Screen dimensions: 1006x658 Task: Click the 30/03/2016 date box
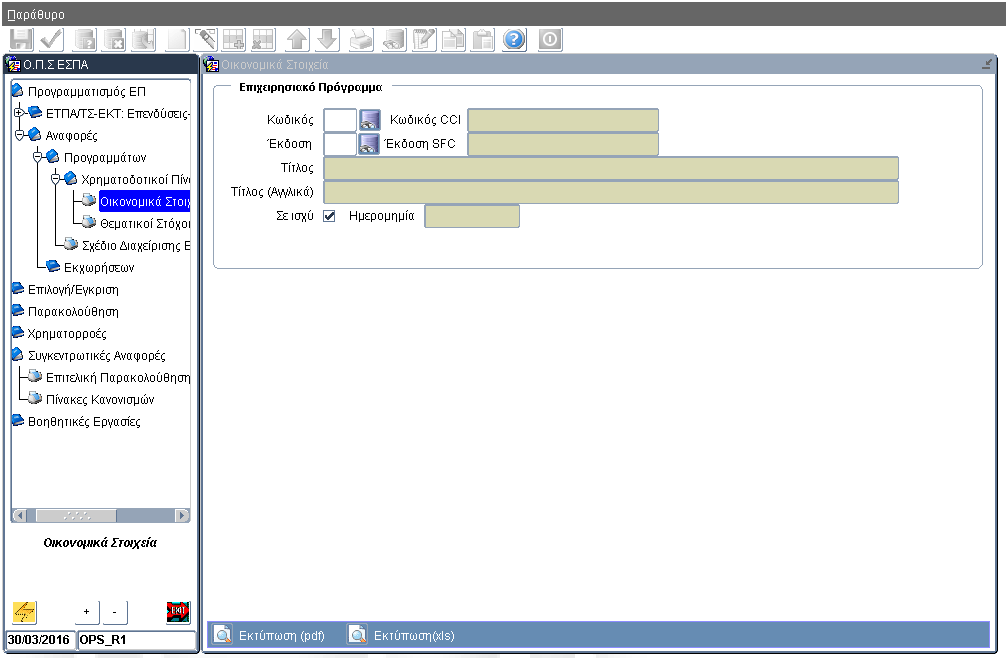pos(40,640)
